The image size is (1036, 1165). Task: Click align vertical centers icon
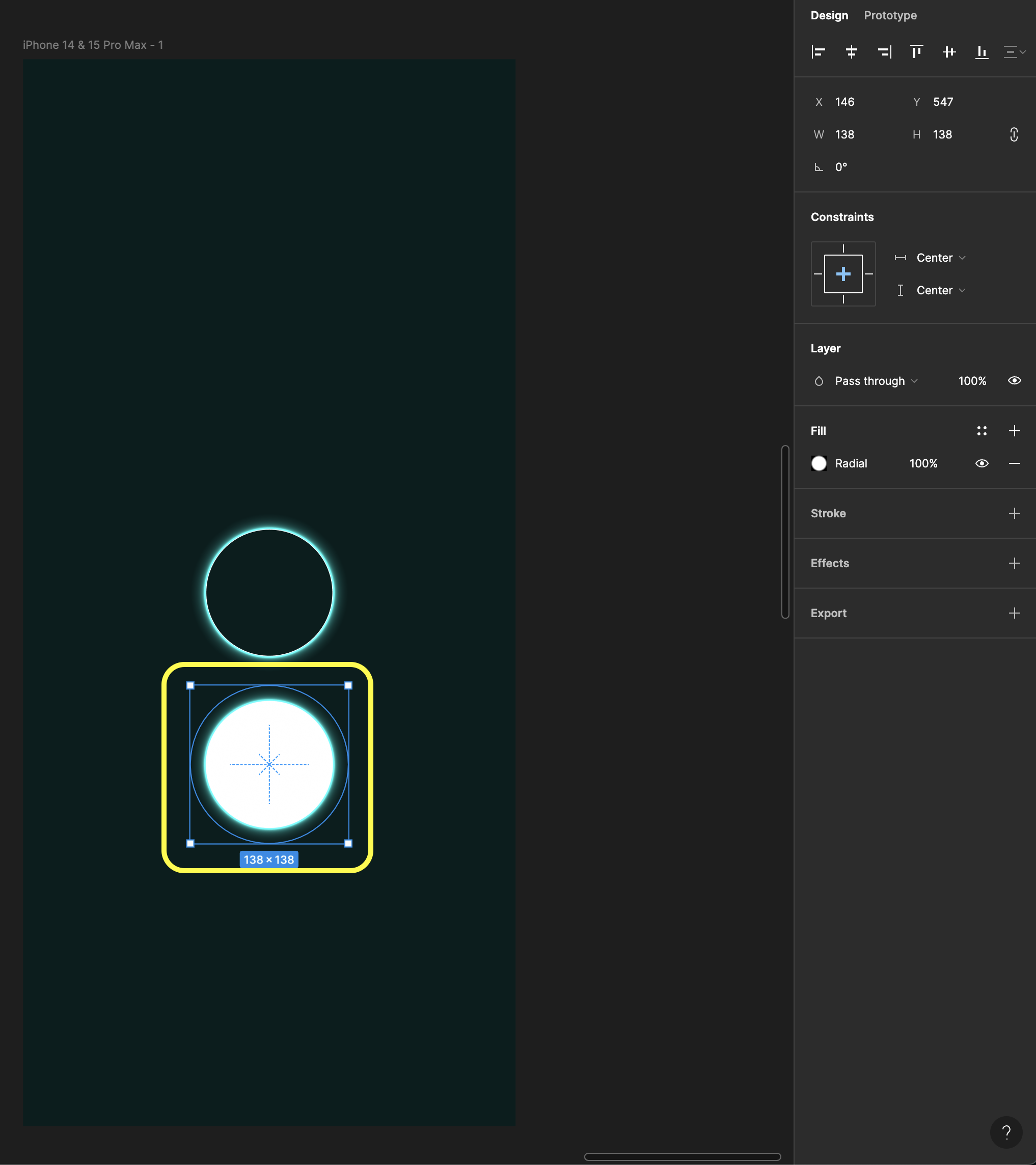tap(949, 52)
